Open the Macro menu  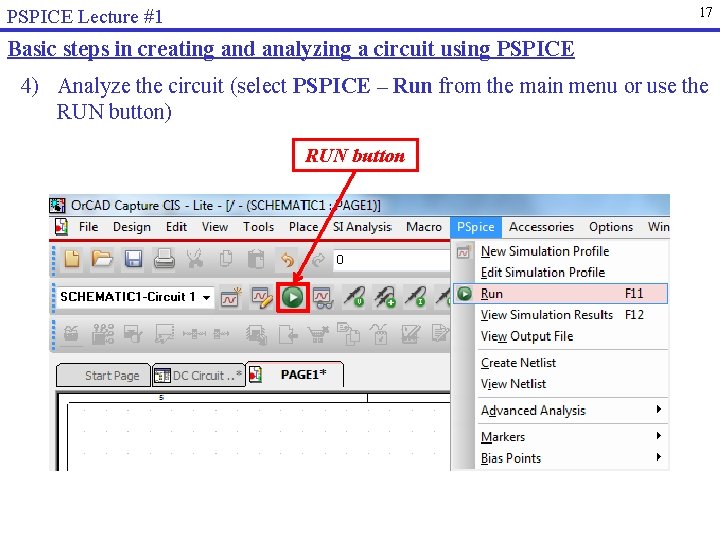coord(423,227)
